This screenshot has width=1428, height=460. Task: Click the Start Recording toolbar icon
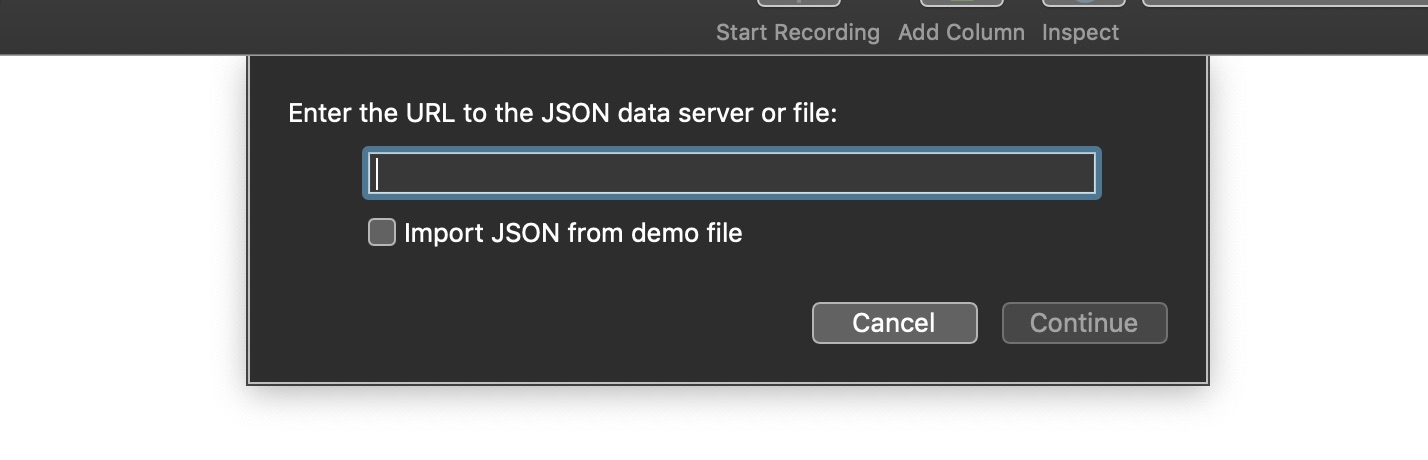pos(798,4)
